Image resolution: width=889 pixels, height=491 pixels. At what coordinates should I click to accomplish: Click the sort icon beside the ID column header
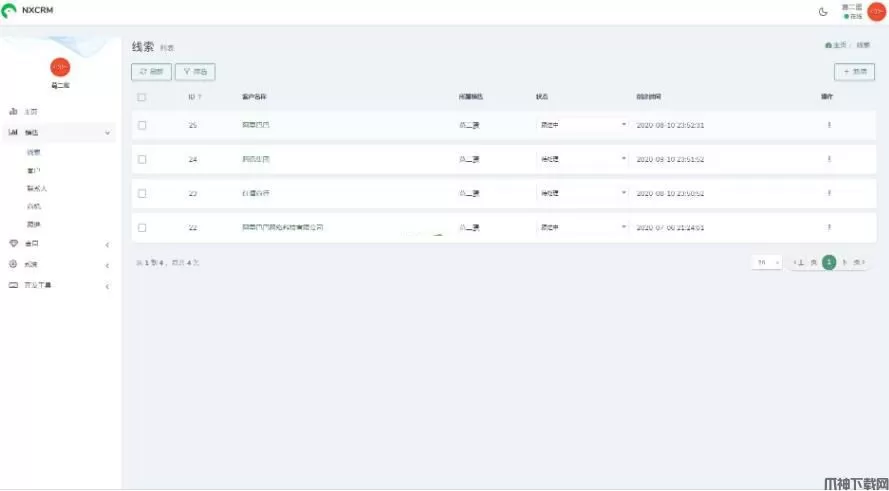coord(200,97)
